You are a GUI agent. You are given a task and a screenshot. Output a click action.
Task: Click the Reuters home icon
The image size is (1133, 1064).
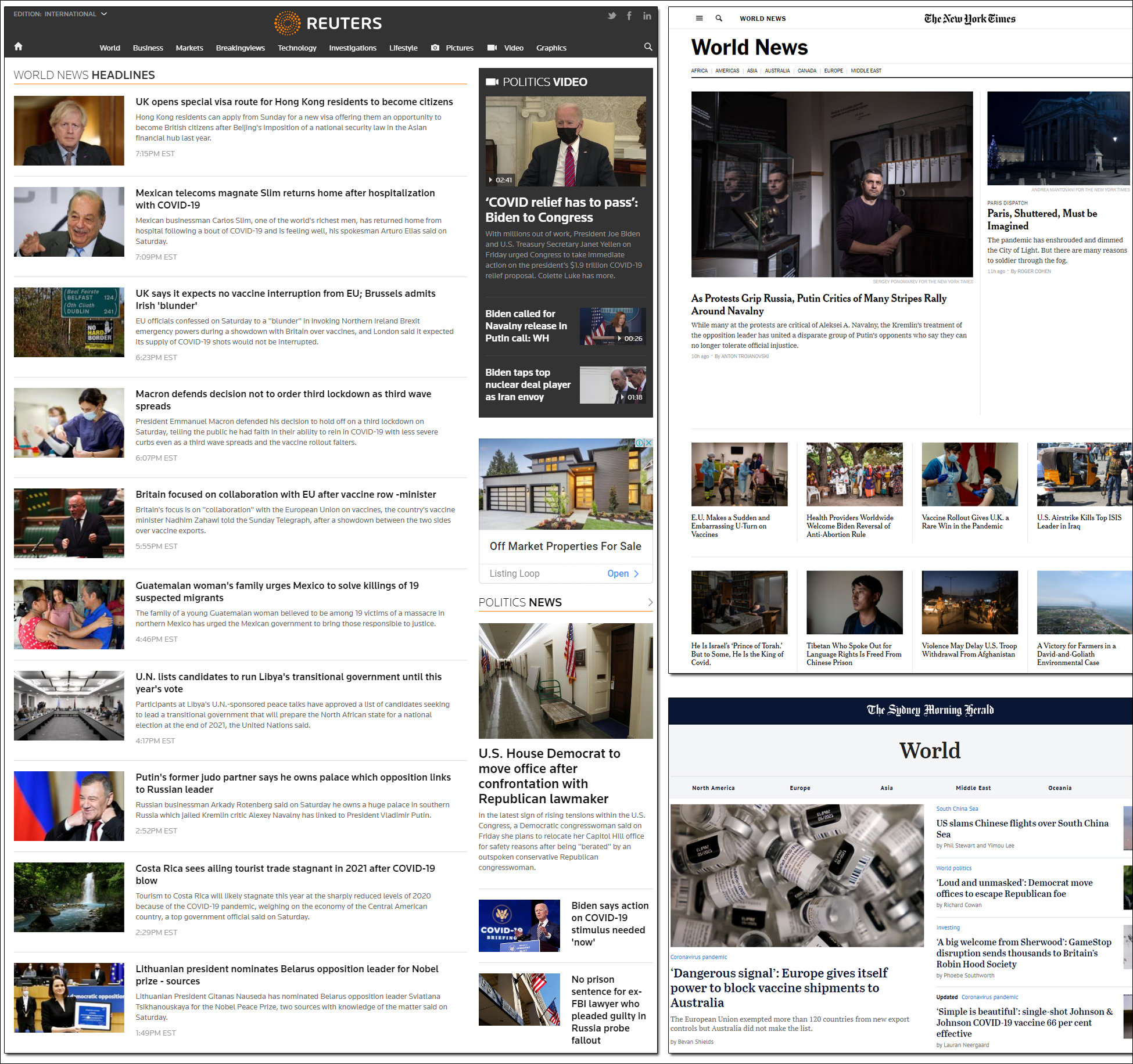[19, 46]
